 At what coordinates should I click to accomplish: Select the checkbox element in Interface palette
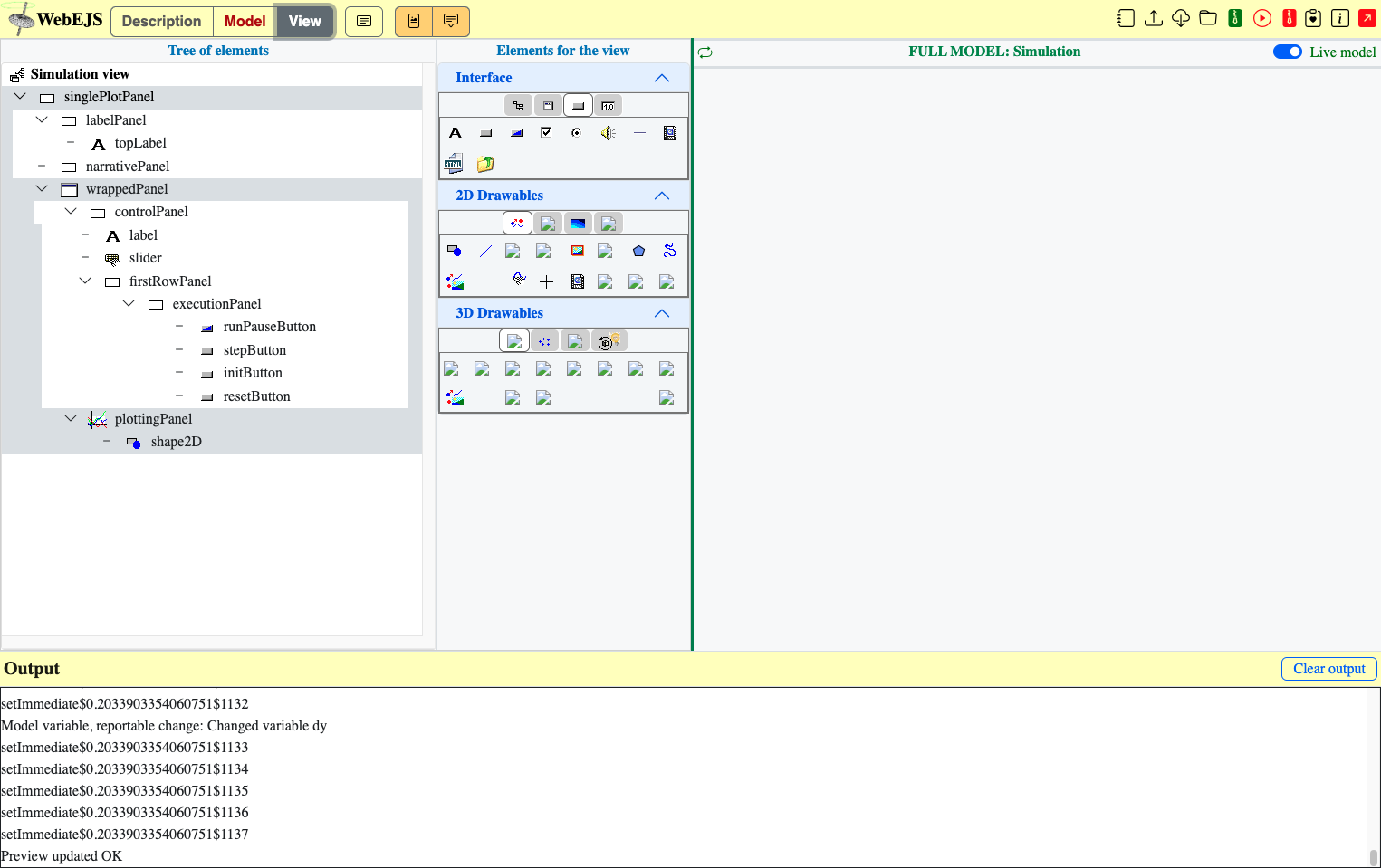coord(546,133)
